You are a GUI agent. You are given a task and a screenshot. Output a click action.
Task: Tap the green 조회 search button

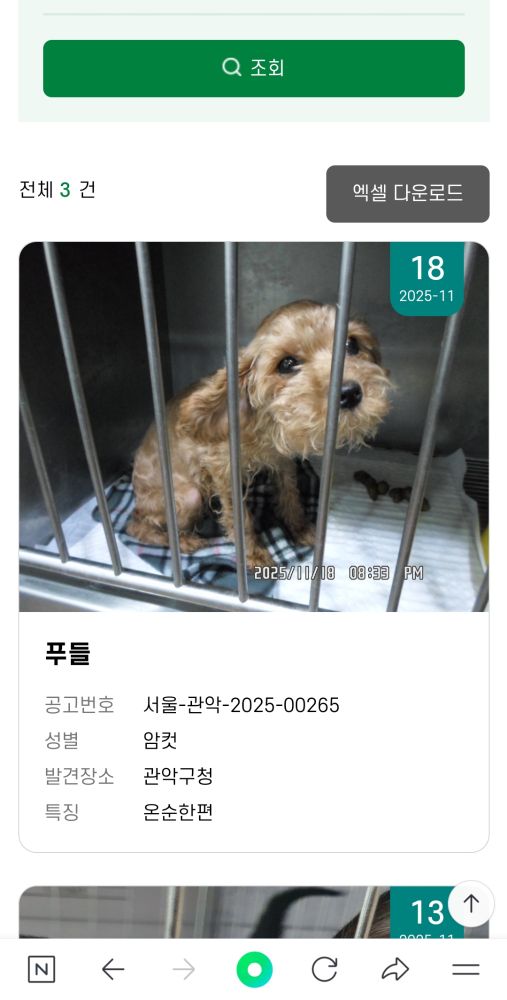tap(254, 68)
